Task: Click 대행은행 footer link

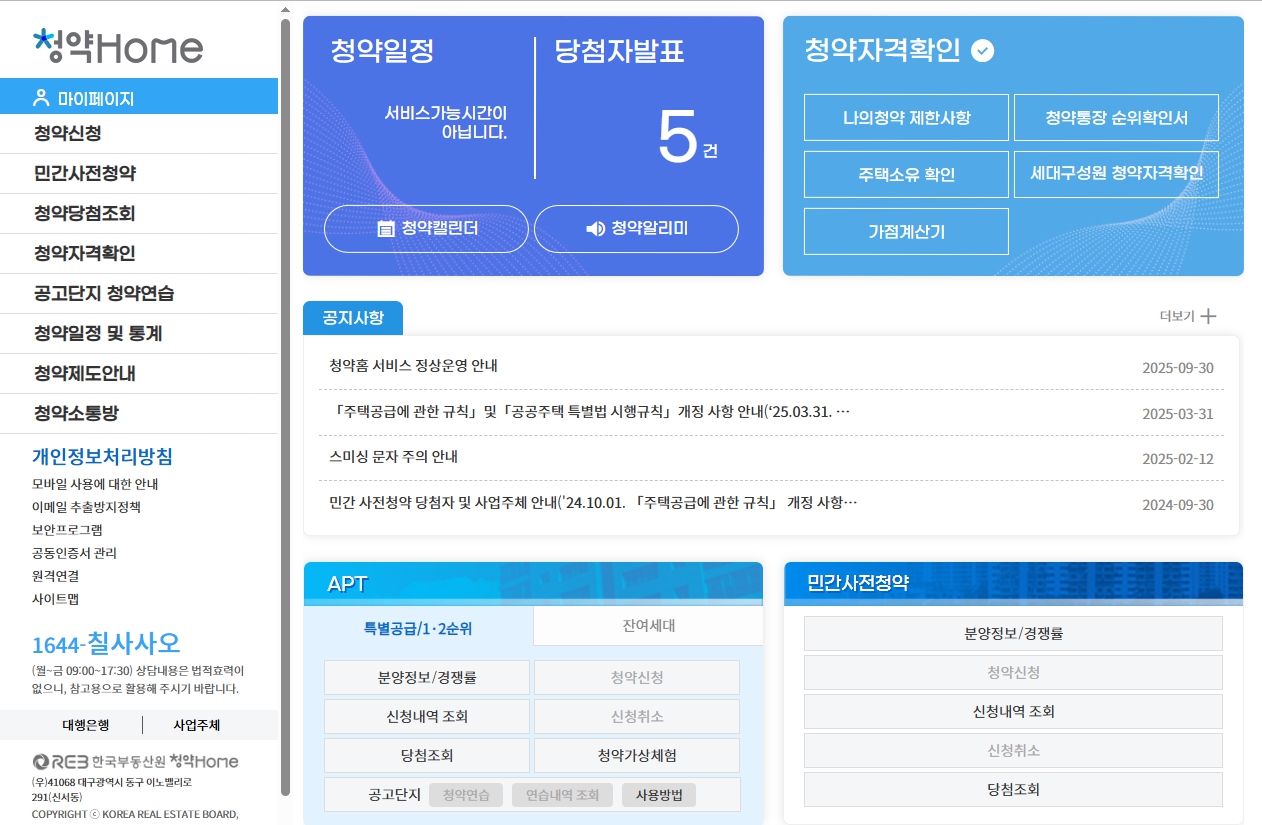Action: 86,725
